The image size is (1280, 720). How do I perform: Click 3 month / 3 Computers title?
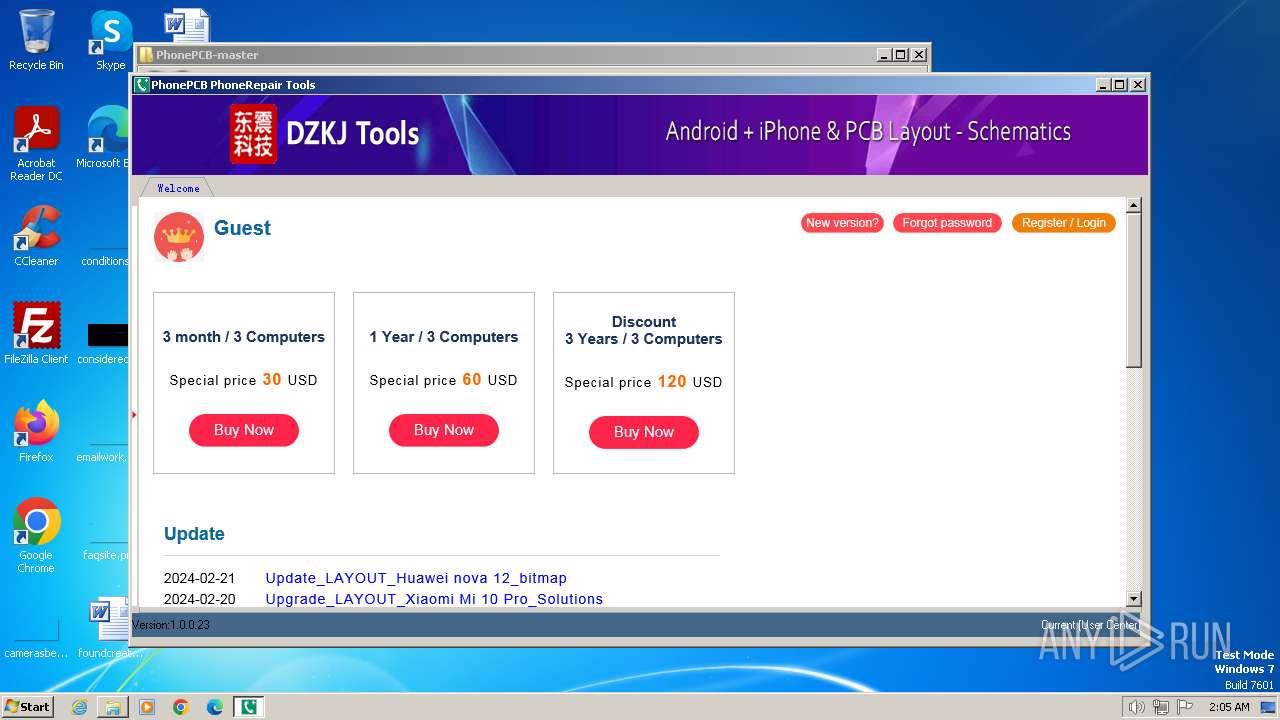tap(244, 337)
